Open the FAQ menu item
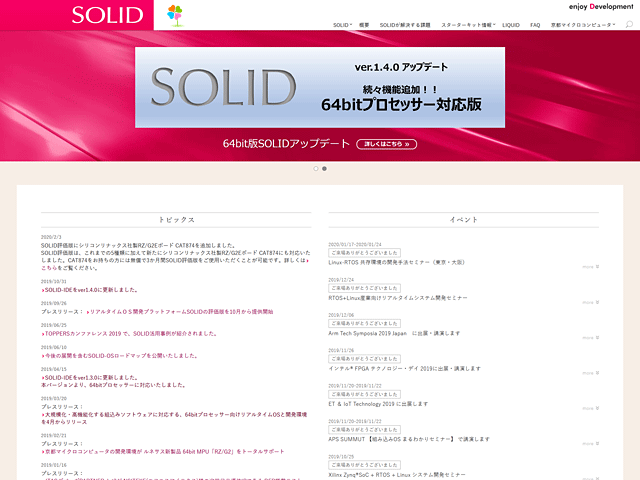 (x=535, y=25)
